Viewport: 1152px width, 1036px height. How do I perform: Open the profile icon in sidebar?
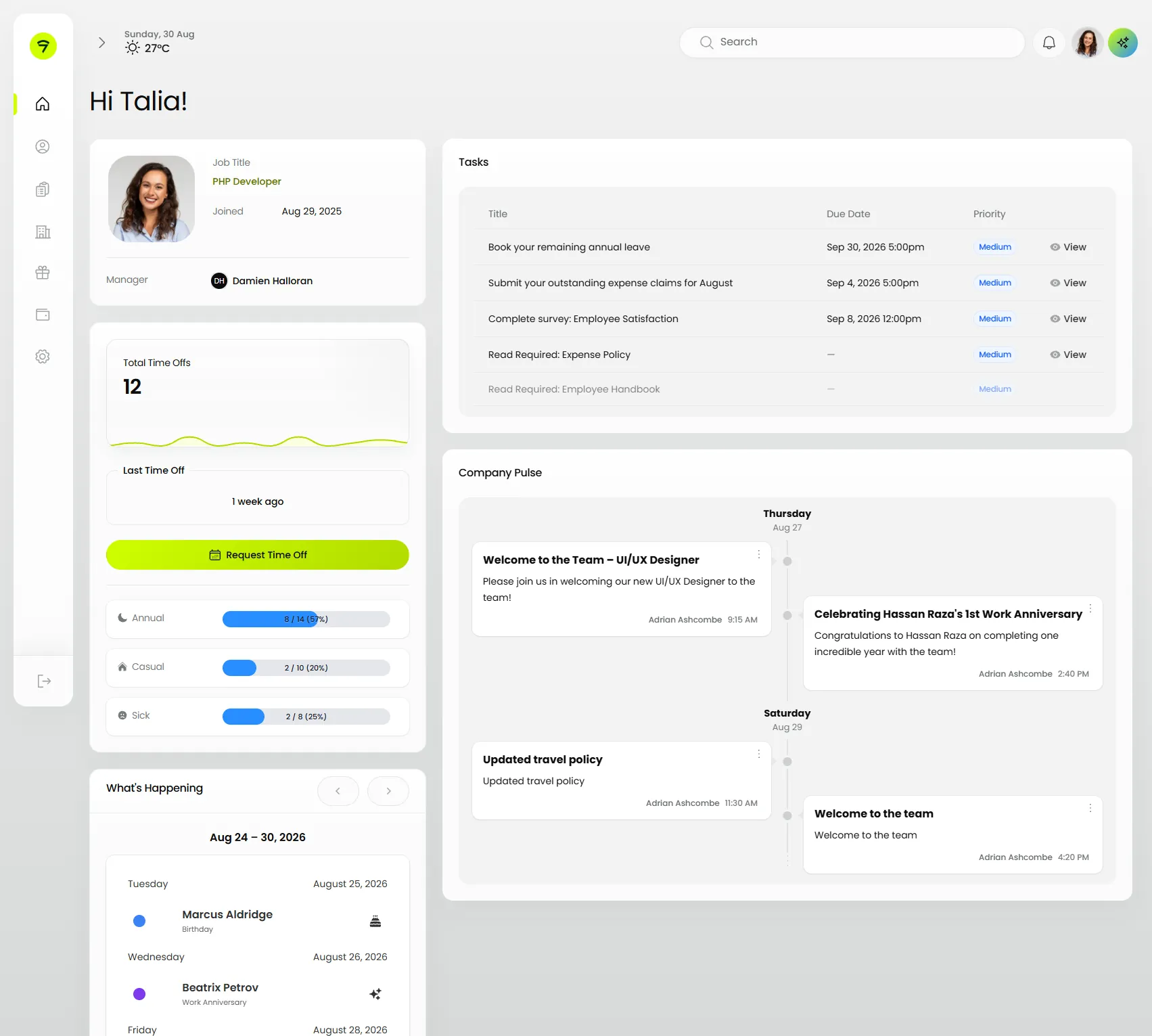[x=43, y=147]
